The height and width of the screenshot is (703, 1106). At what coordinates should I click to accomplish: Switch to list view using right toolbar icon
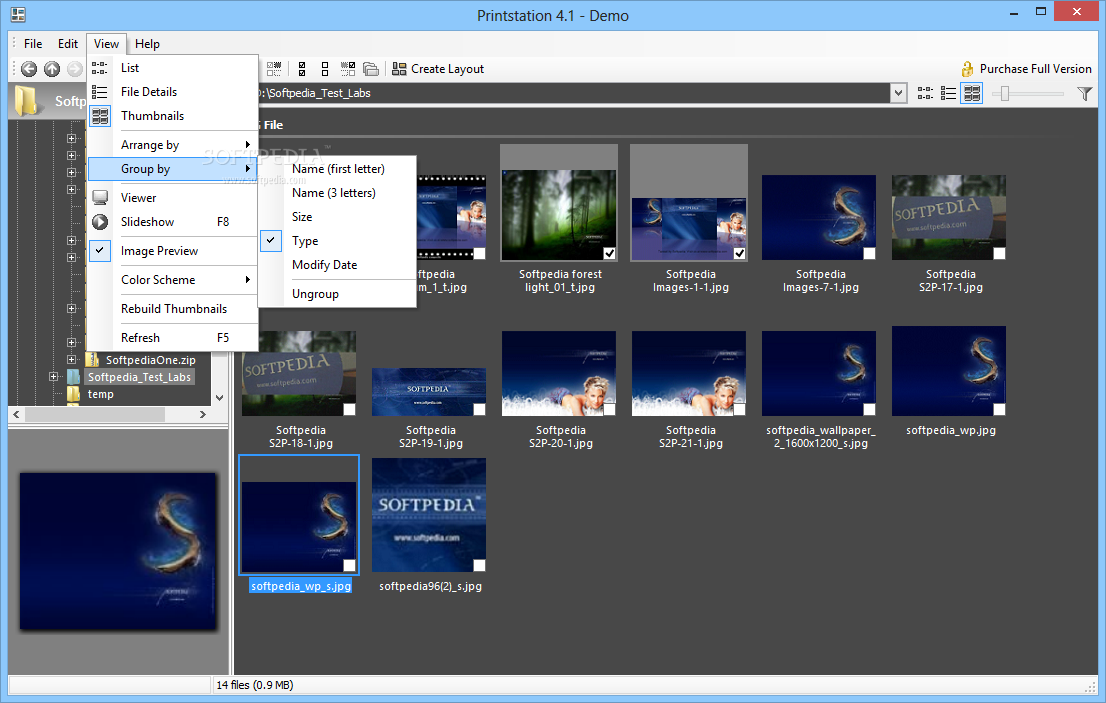pos(925,93)
